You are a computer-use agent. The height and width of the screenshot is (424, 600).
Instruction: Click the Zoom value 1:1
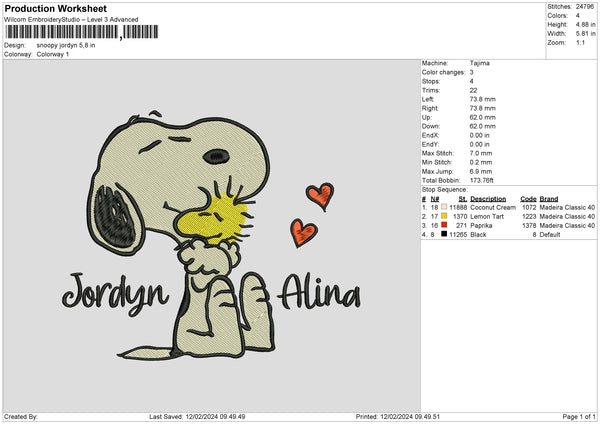[x=580, y=43]
